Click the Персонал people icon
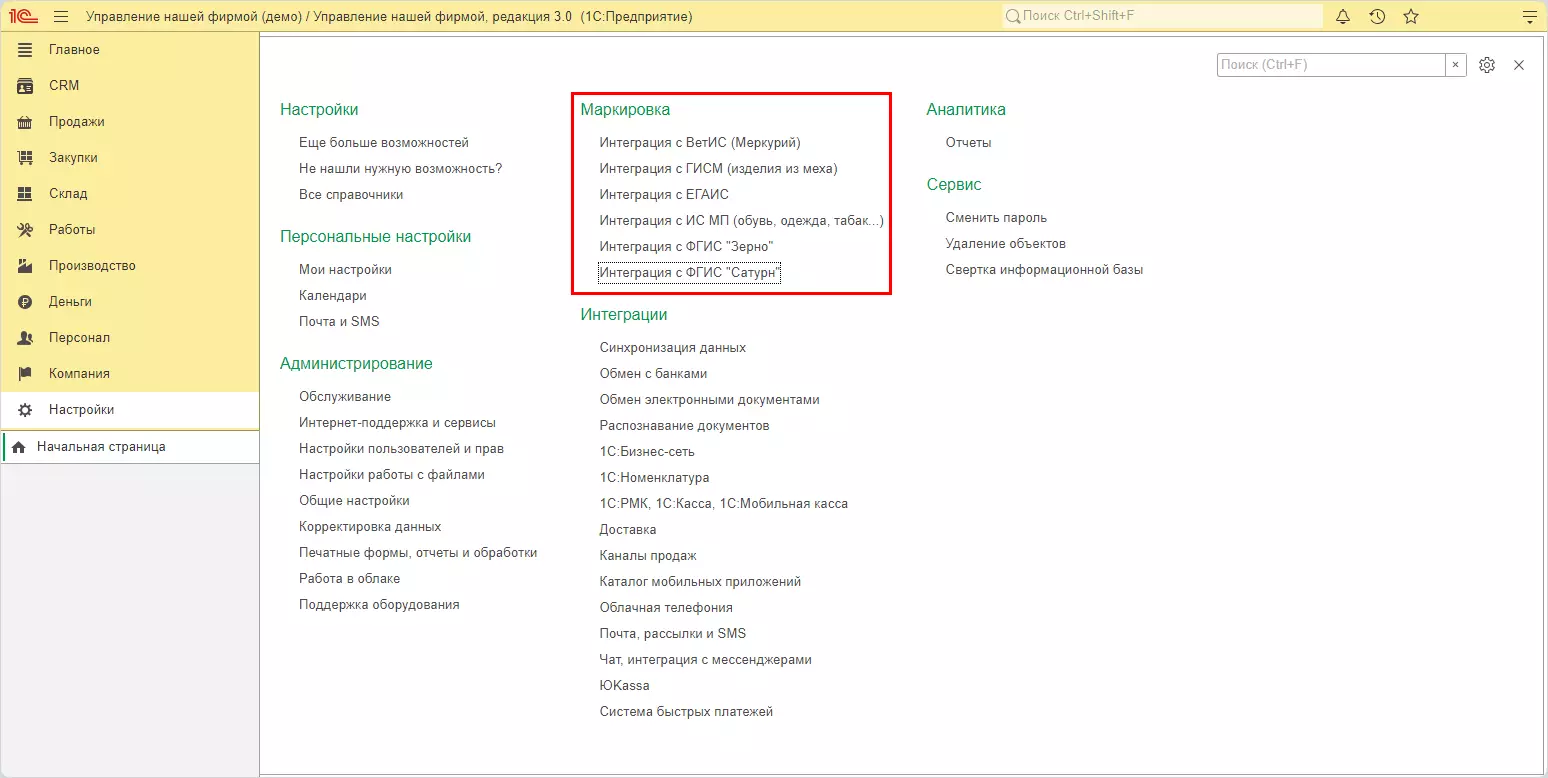Viewport: 1548px width, 778px height. point(26,338)
